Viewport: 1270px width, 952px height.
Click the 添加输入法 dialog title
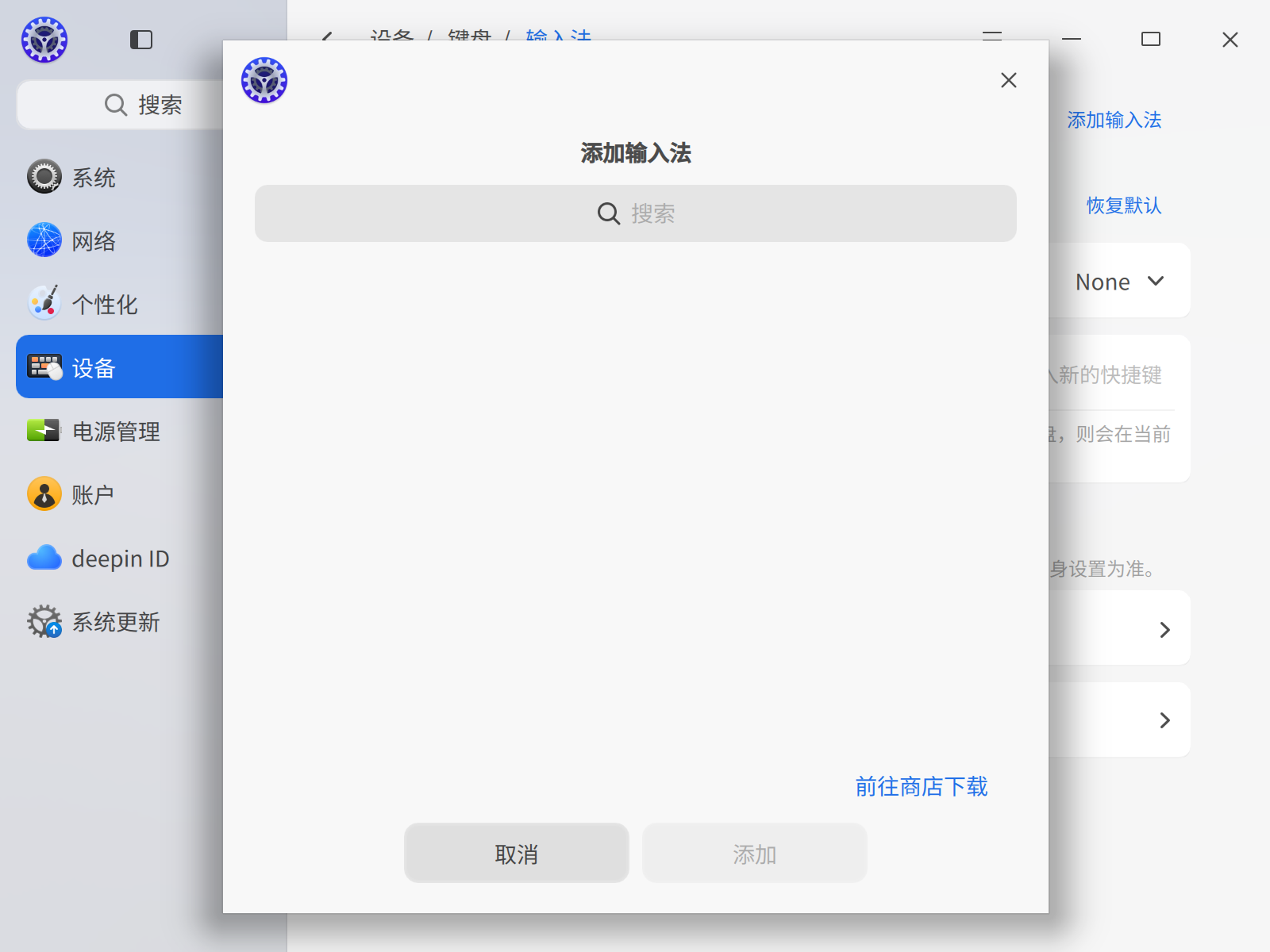coord(636,152)
